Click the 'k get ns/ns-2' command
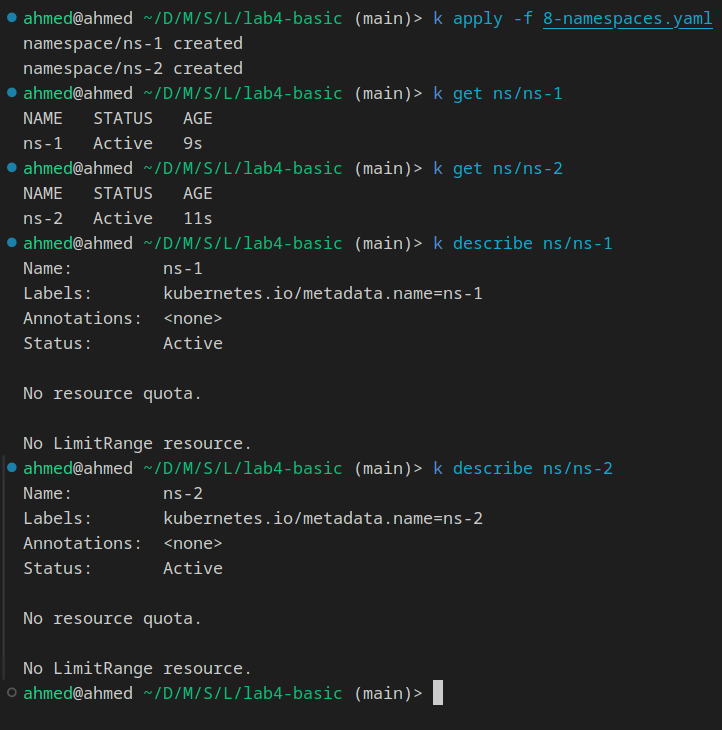This screenshot has width=722, height=730. 498,169
